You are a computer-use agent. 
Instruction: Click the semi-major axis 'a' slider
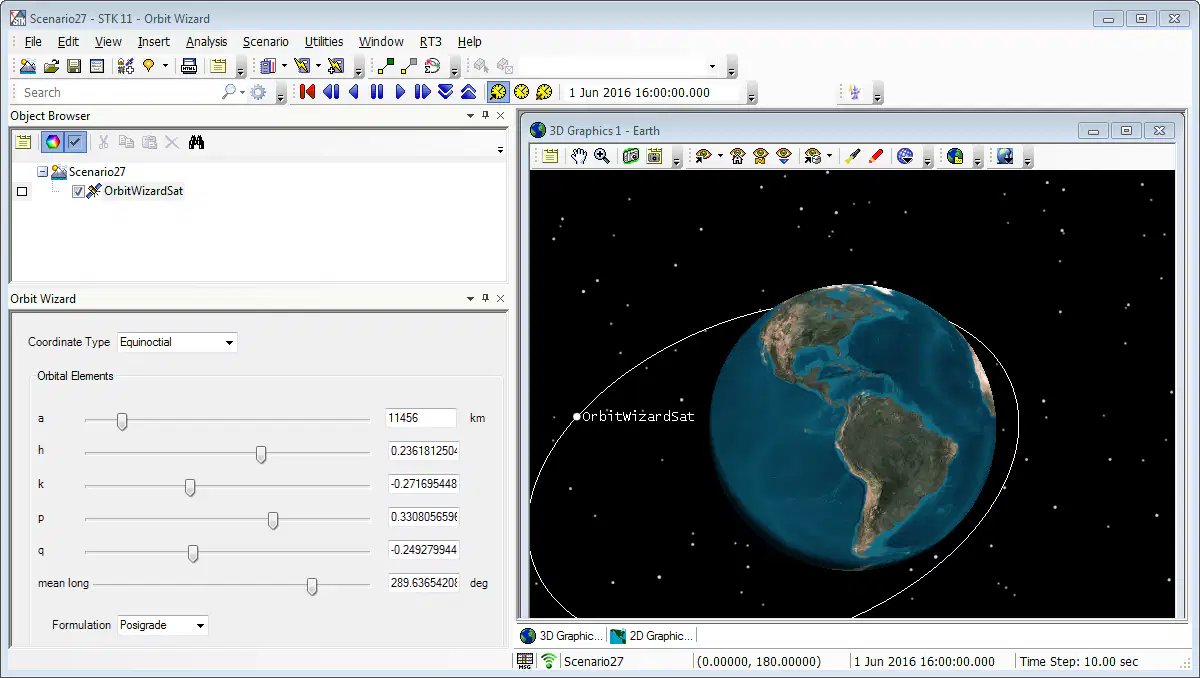coord(122,421)
